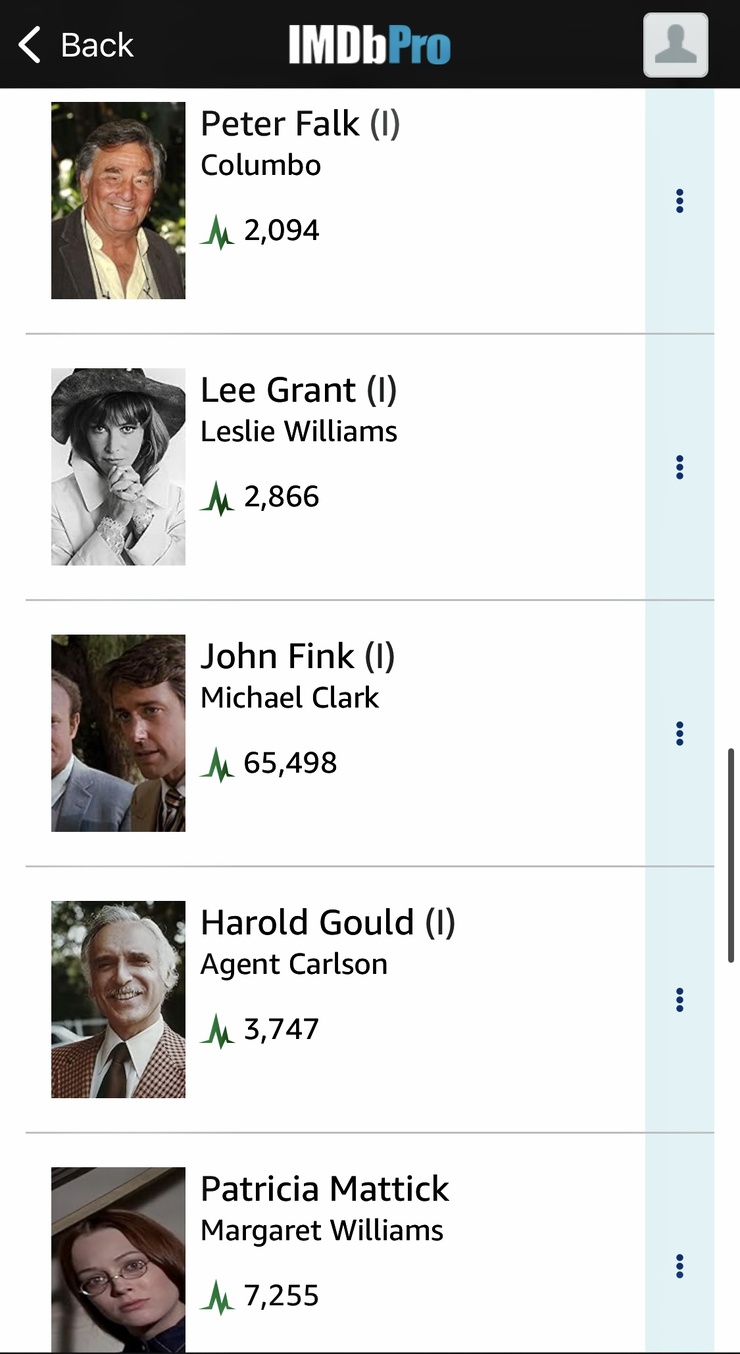Open the overflow menu for John Fink
The image size is (740, 1354).
[679, 732]
